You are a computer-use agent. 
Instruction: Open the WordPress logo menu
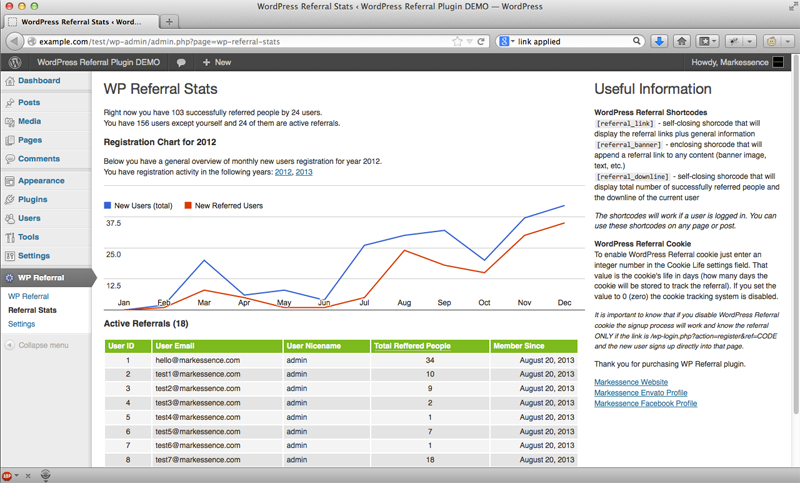point(15,62)
